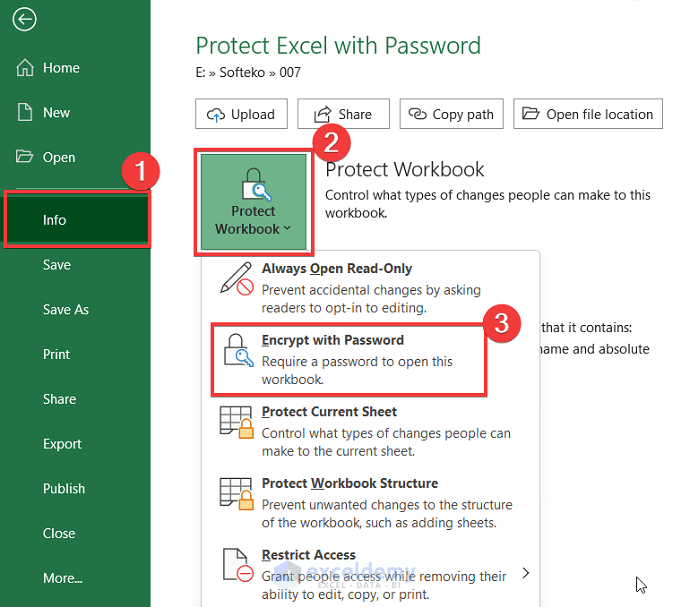This screenshot has height=607, width=690.
Task: Click 'Prevent unwanted changes to the structure' description
Action: 387,504
